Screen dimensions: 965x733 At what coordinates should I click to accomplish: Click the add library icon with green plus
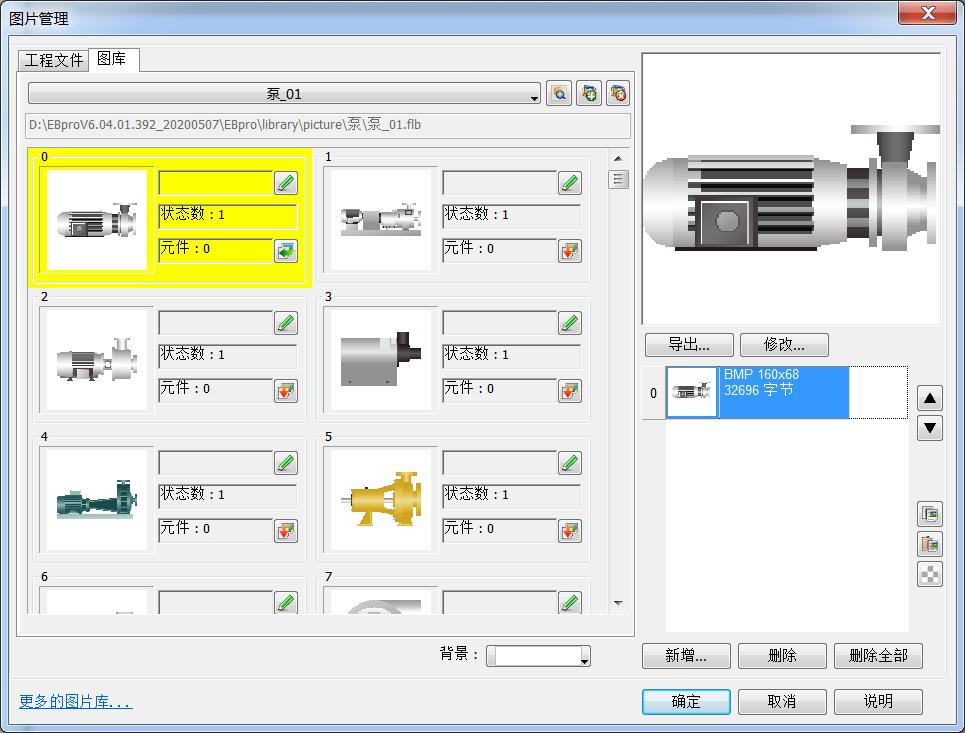click(x=589, y=94)
